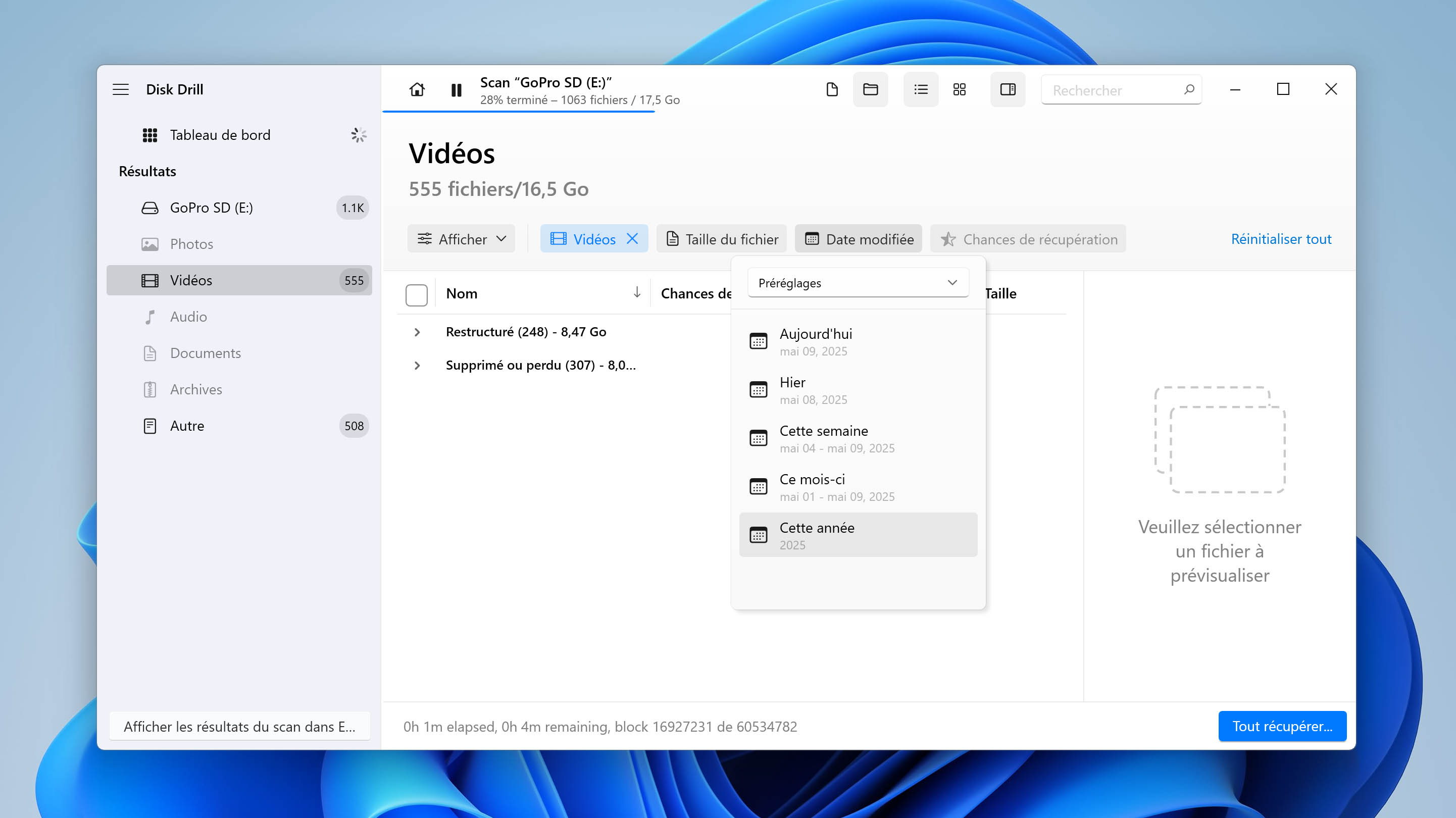
Task: Open the Audio category
Action: click(240, 317)
